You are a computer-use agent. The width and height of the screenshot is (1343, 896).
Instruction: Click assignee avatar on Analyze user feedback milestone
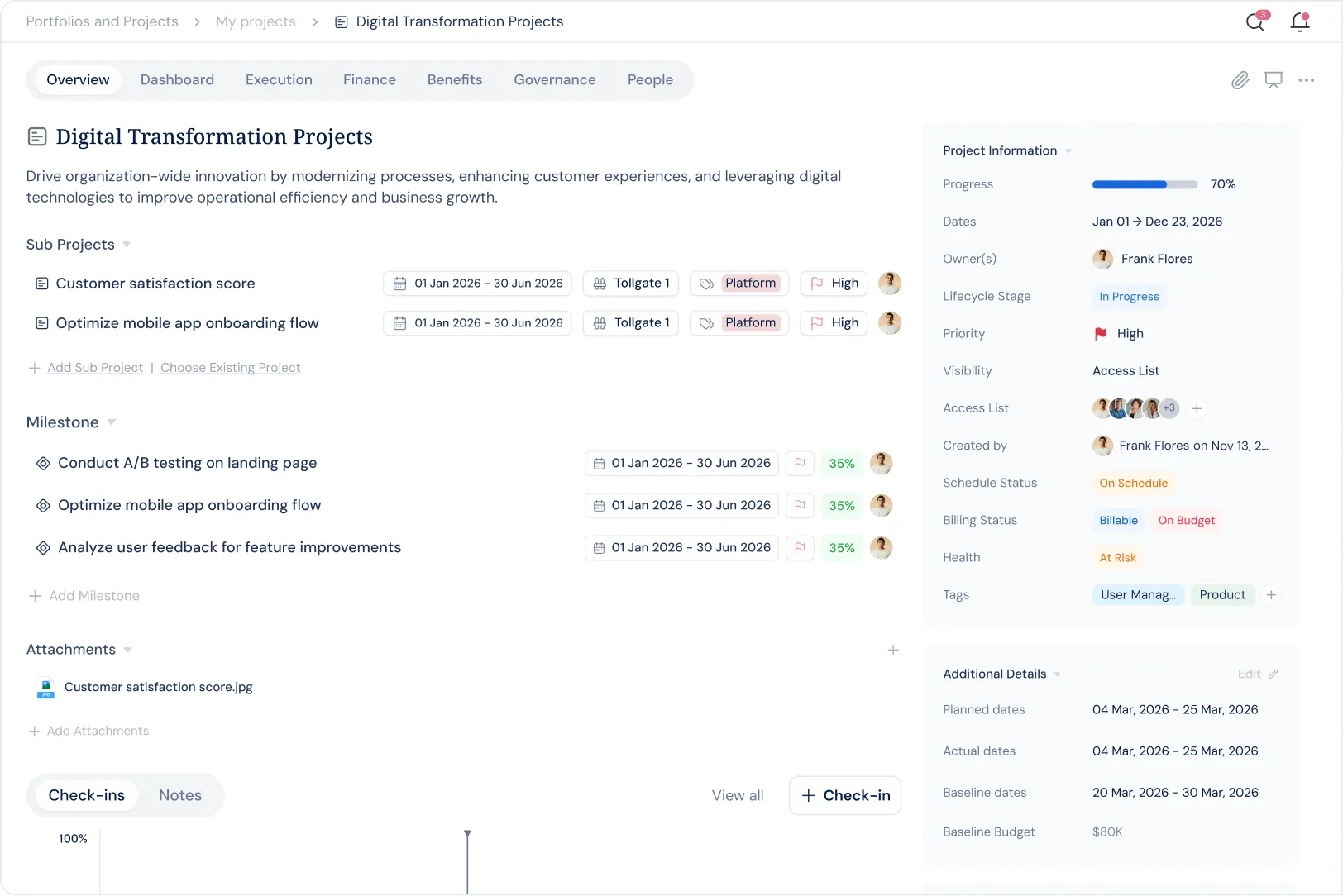pyautogui.click(x=882, y=547)
